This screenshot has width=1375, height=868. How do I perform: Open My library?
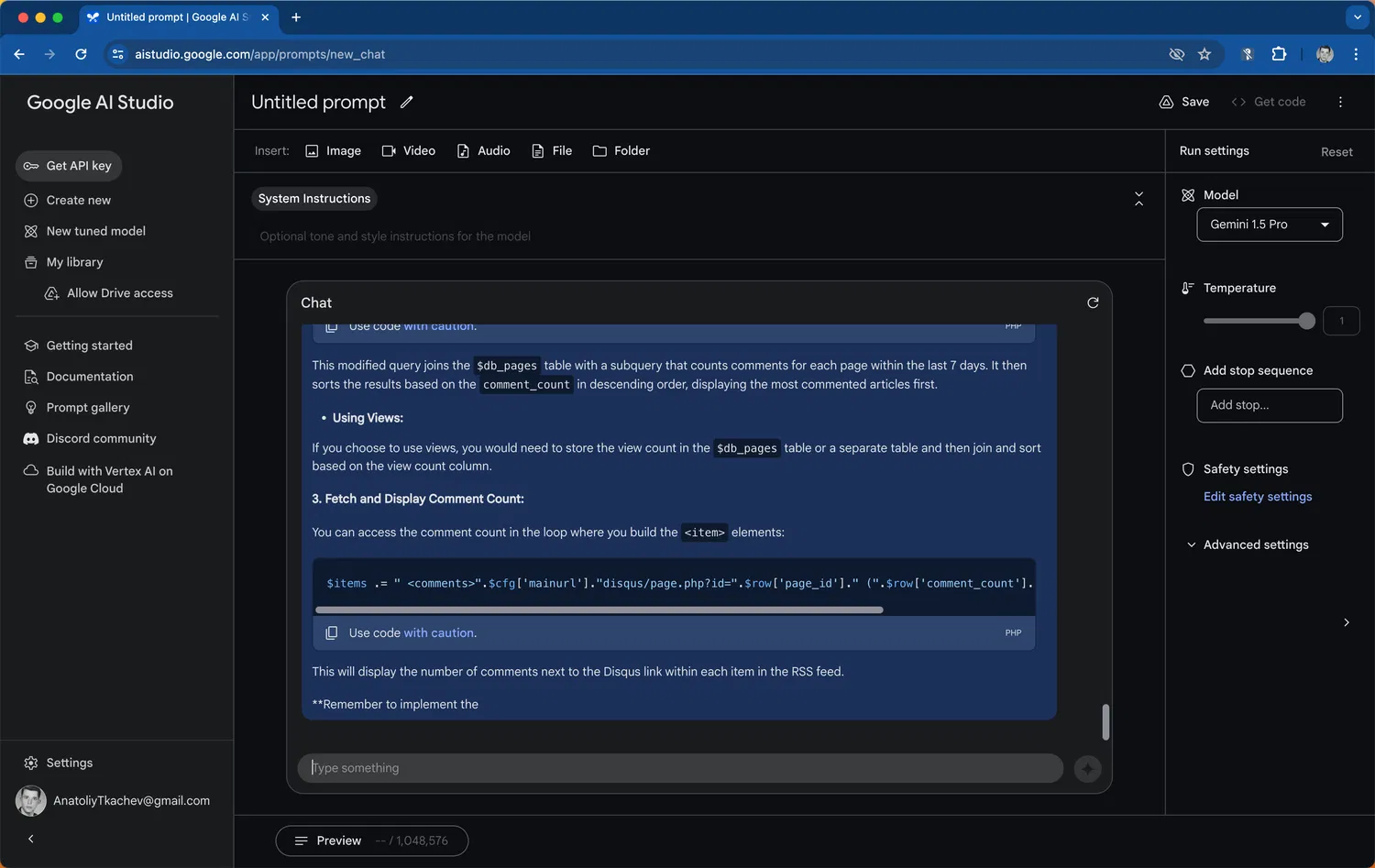coord(63,262)
